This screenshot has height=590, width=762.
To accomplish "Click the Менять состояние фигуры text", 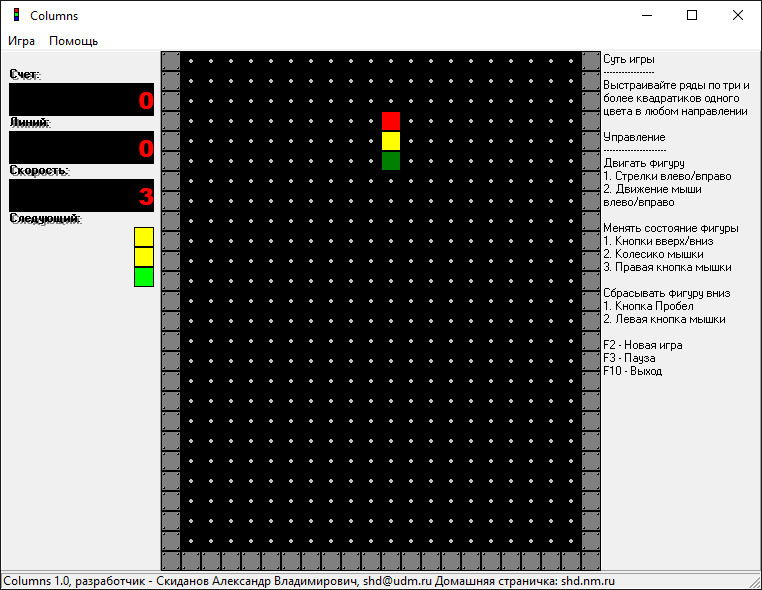I will [671, 228].
